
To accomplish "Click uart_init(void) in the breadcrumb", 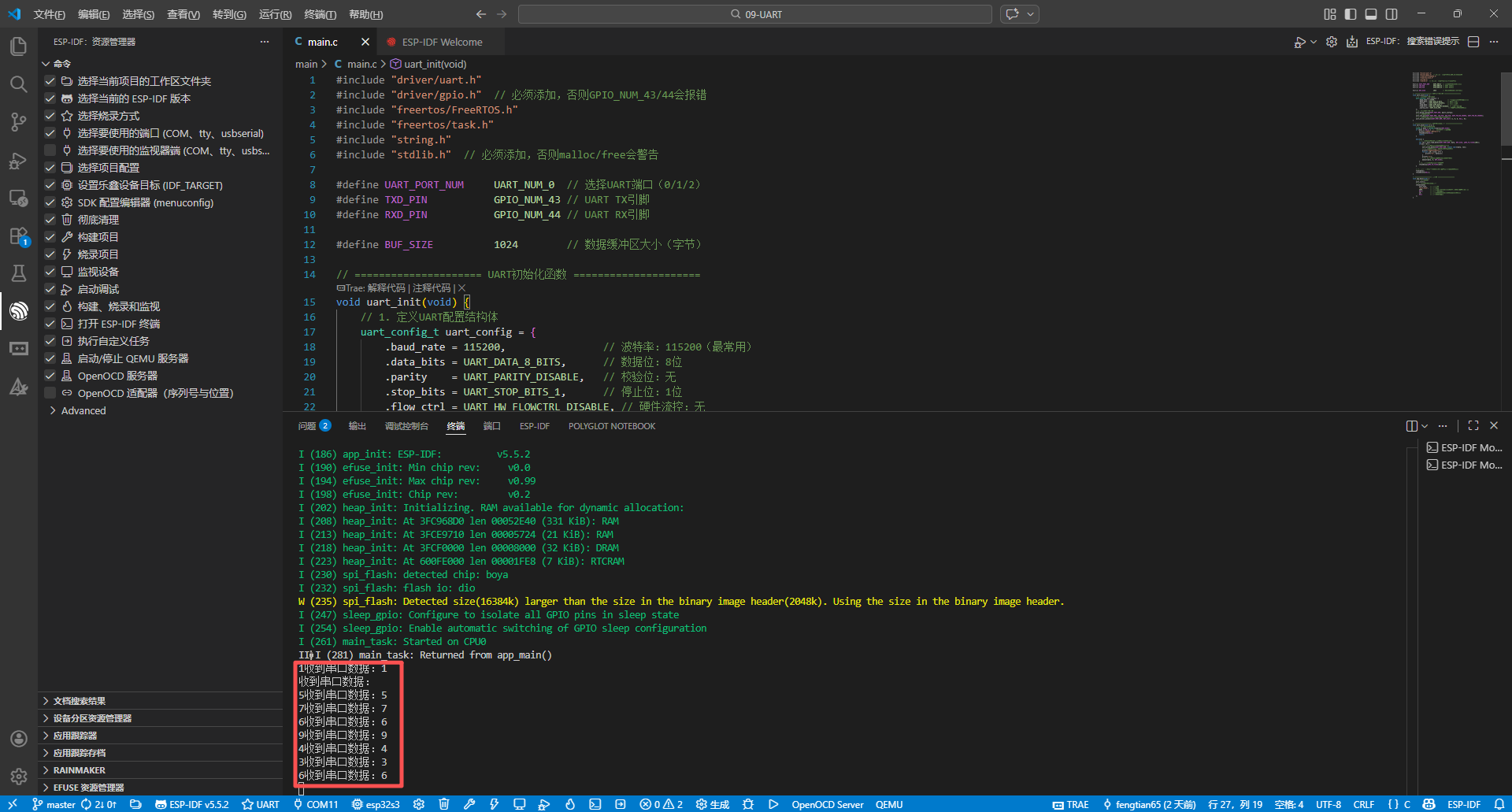I will [428, 64].
